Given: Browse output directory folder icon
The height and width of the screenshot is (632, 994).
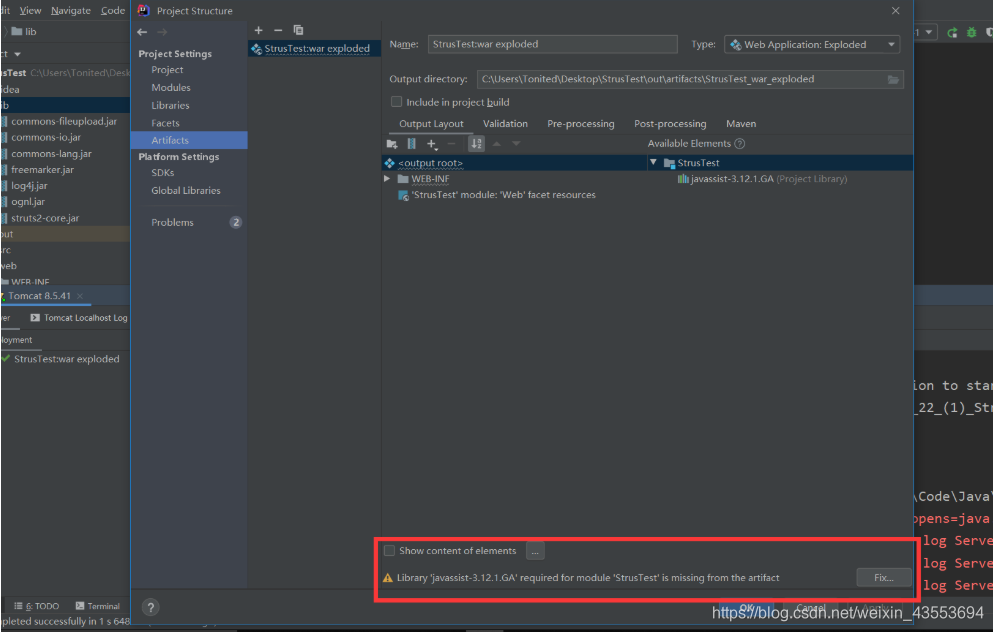Looking at the screenshot, I should 893,79.
